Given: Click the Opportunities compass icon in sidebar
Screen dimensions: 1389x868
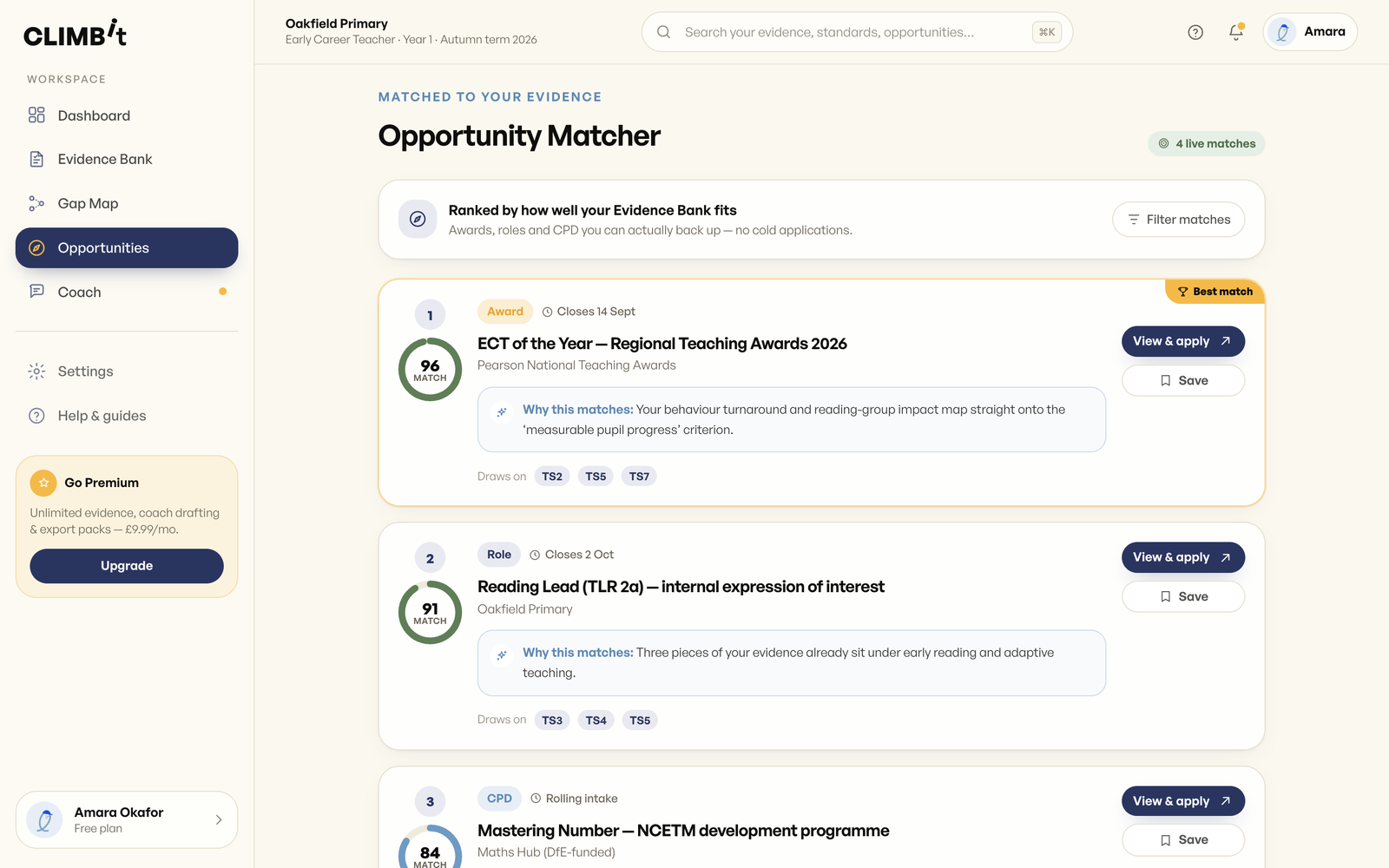Looking at the screenshot, I should 36,247.
